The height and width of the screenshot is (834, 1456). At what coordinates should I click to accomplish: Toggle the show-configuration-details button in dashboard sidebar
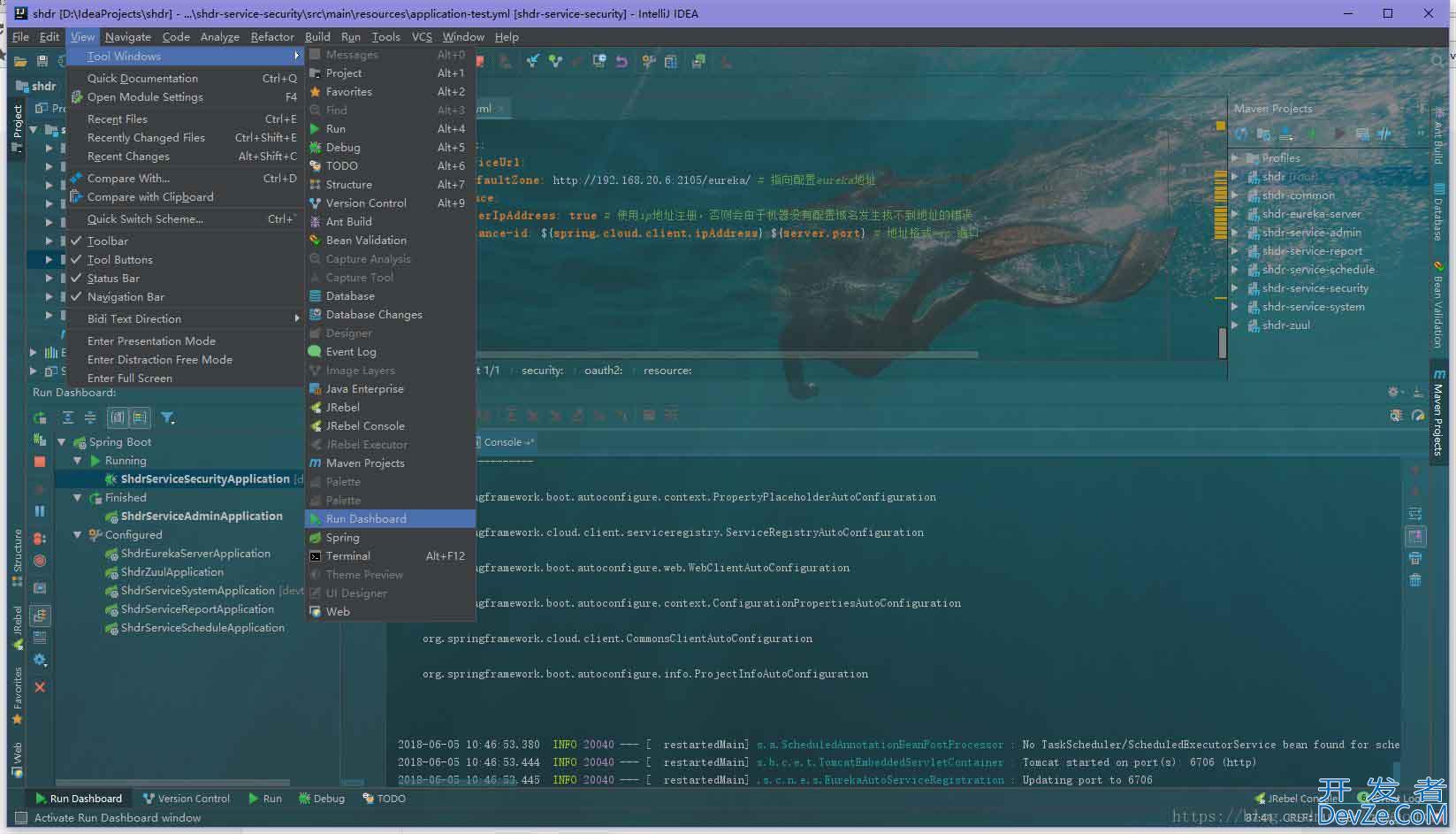pyautogui.click(x=40, y=616)
